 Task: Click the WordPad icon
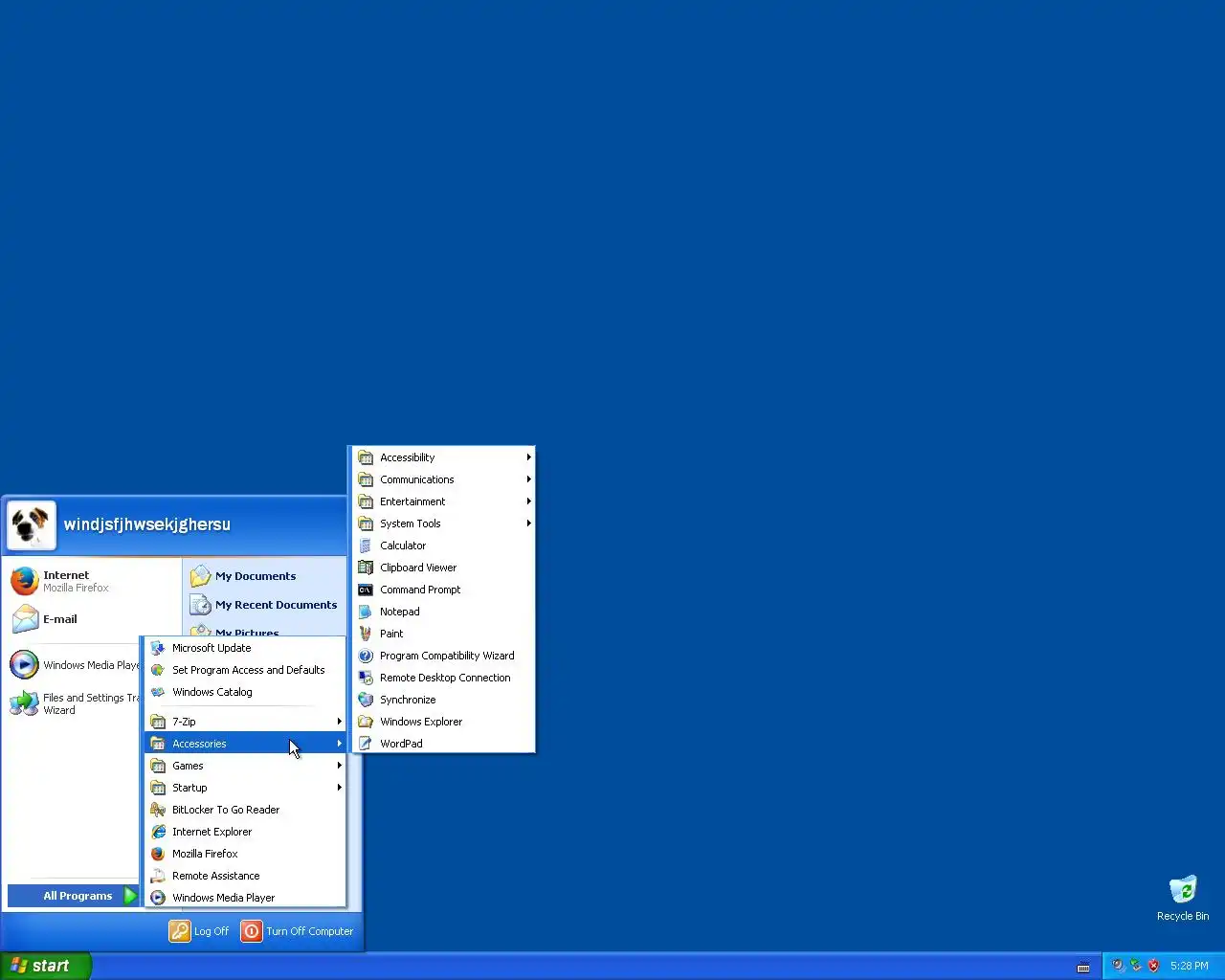click(366, 744)
